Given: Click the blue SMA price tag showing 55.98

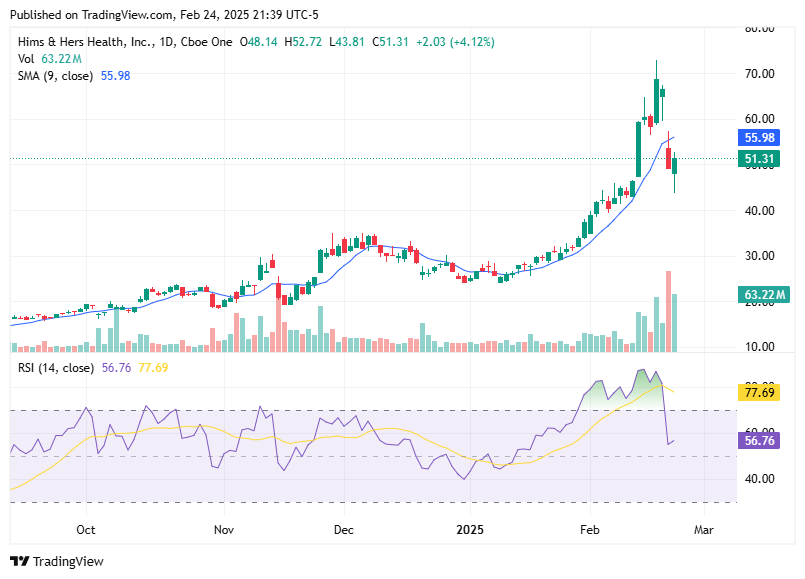Looking at the screenshot, I should coord(757,137).
